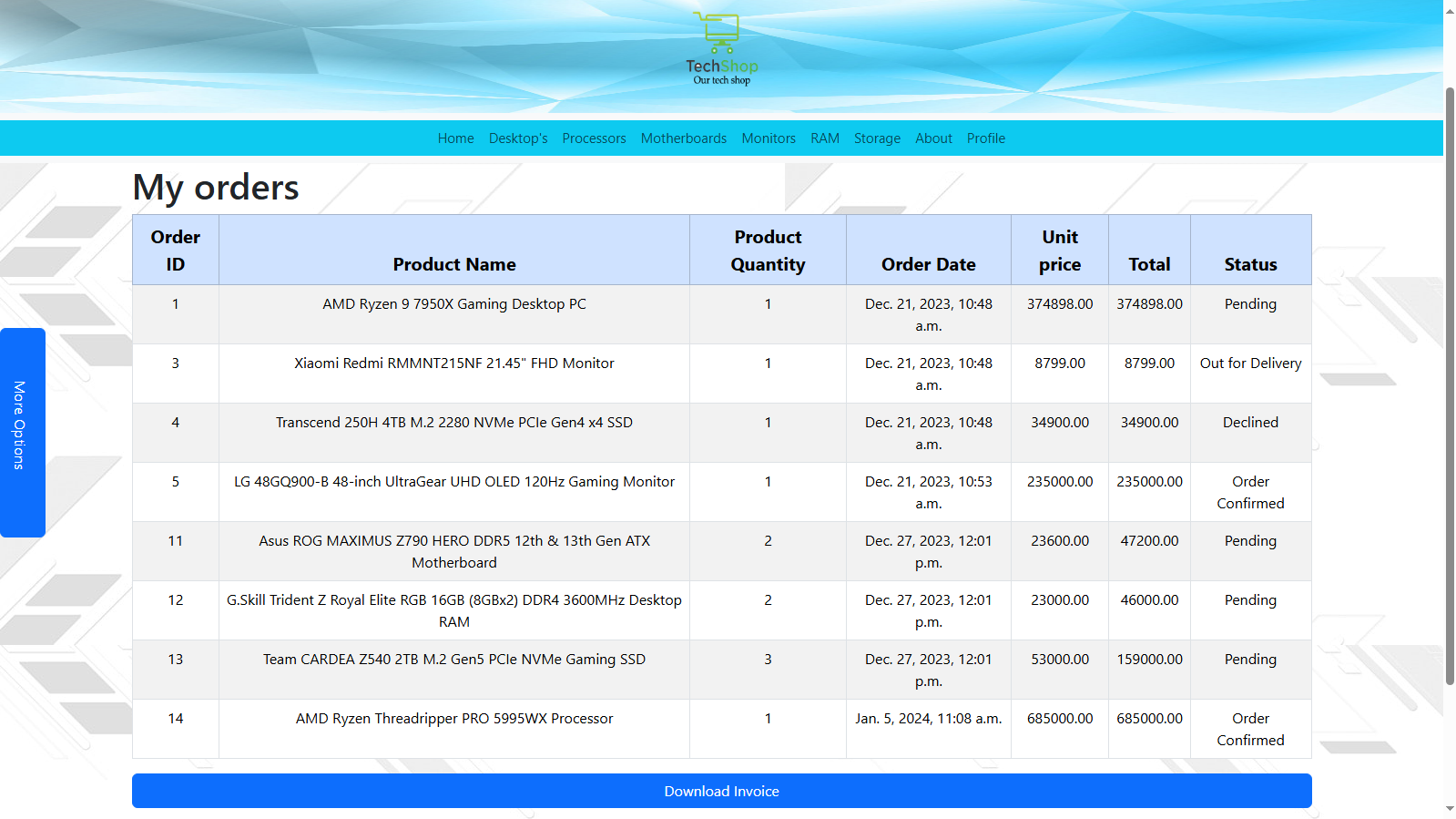Viewport: 1456px width, 819px height.
Task: Click Order Confirmed status for order 5
Action: [x=1250, y=493]
